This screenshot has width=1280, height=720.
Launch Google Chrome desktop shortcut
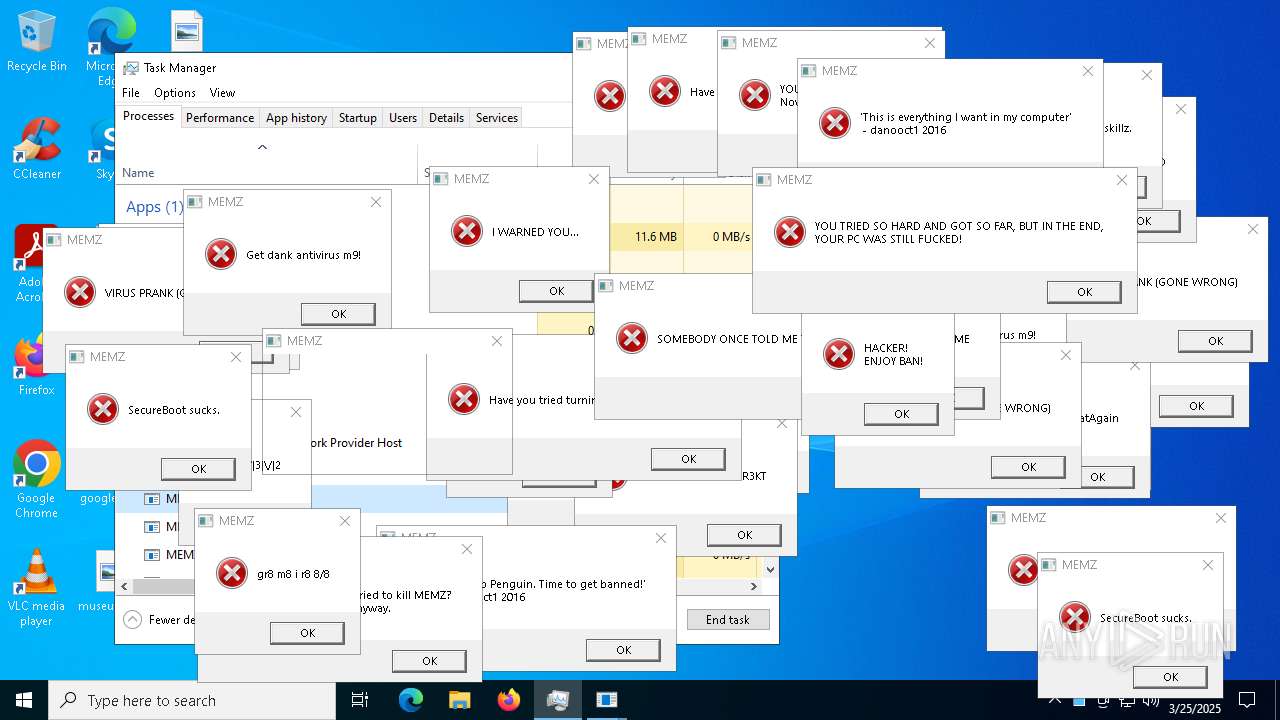click(x=36, y=479)
